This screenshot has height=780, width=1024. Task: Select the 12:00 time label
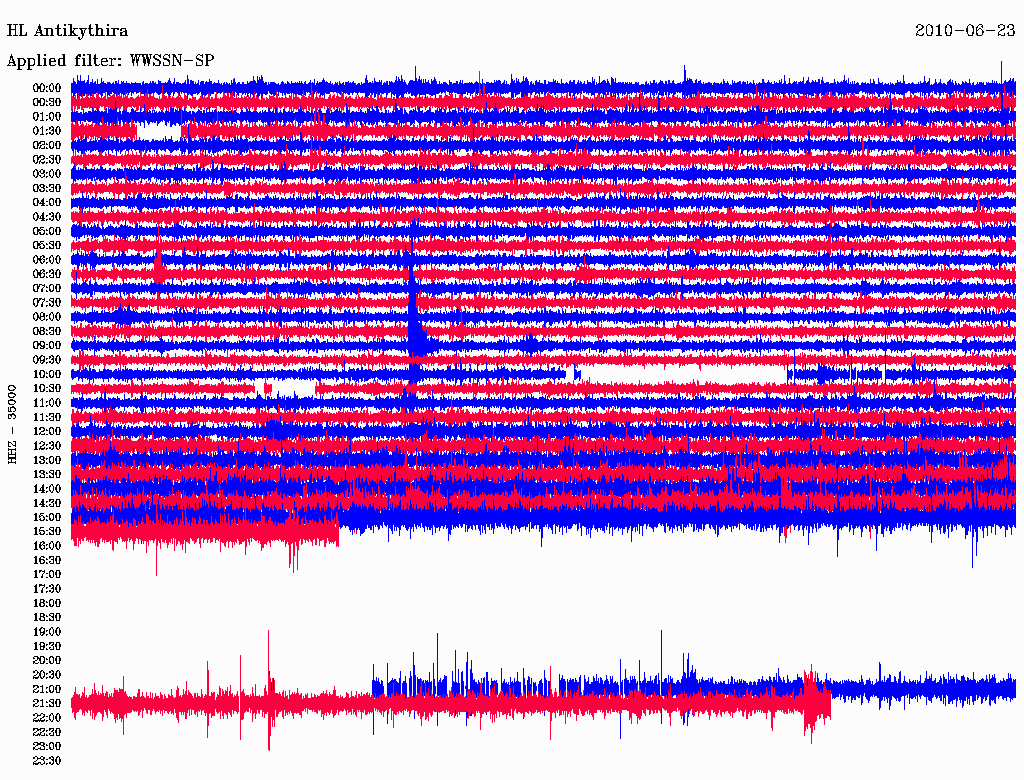coord(47,432)
